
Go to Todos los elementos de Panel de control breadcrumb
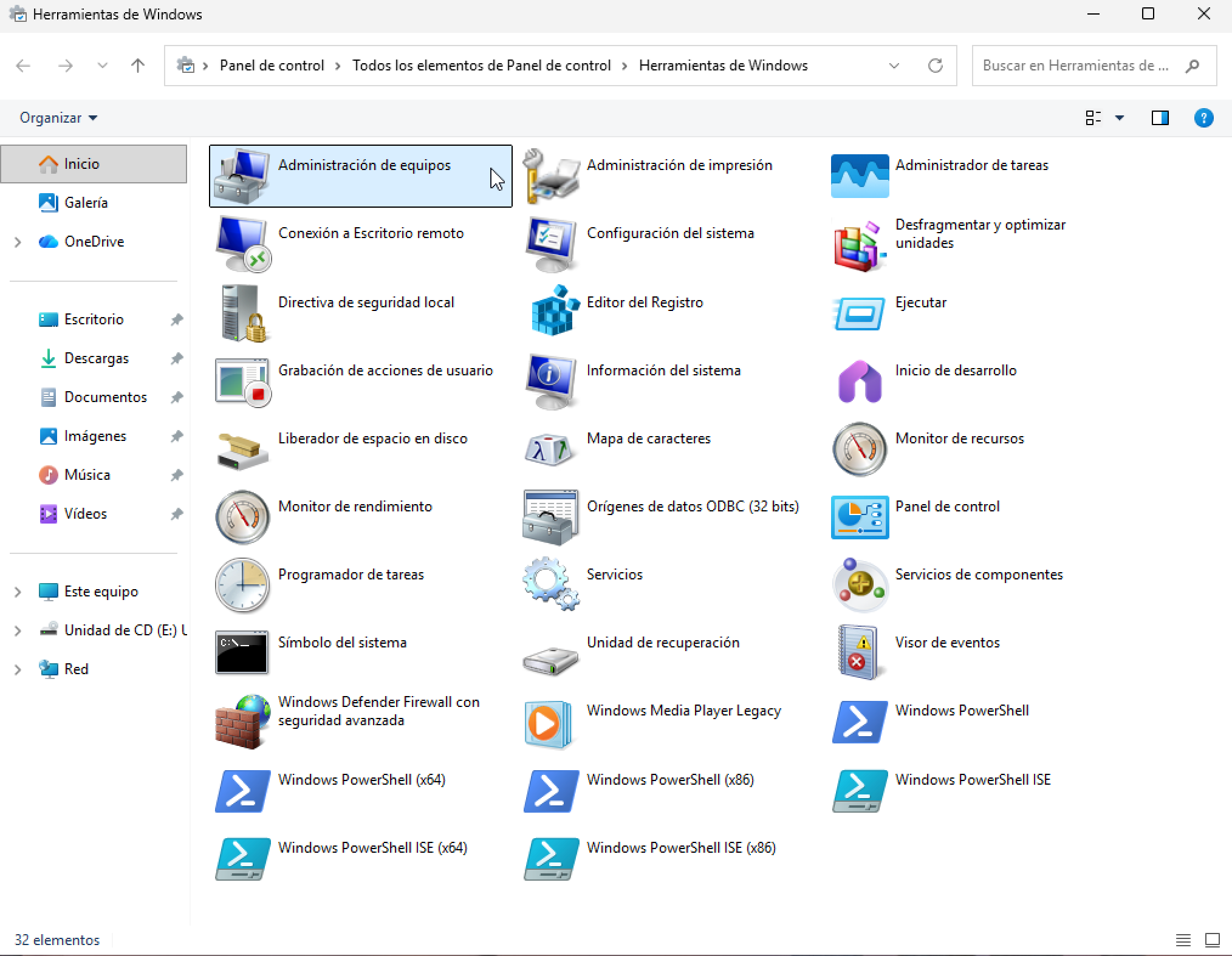[481, 66]
